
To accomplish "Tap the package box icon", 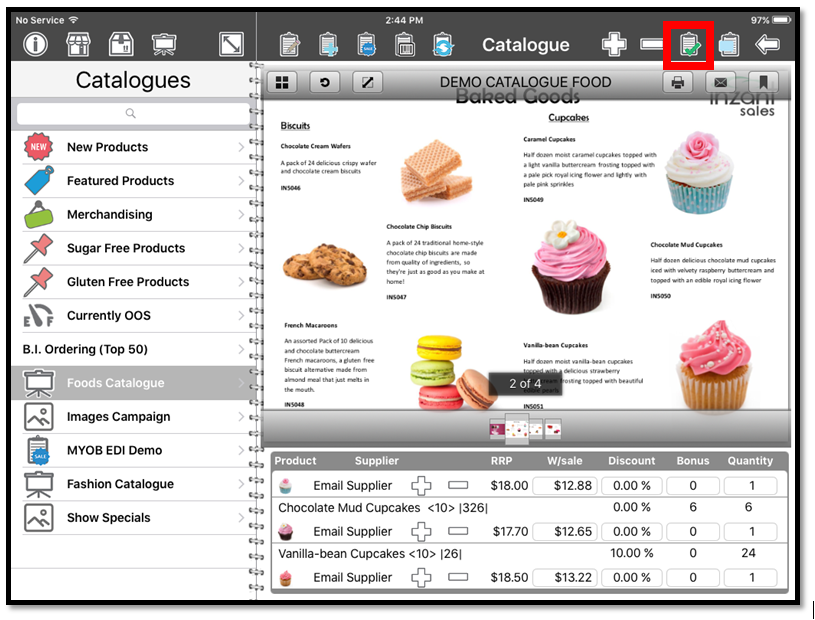I will point(121,45).
